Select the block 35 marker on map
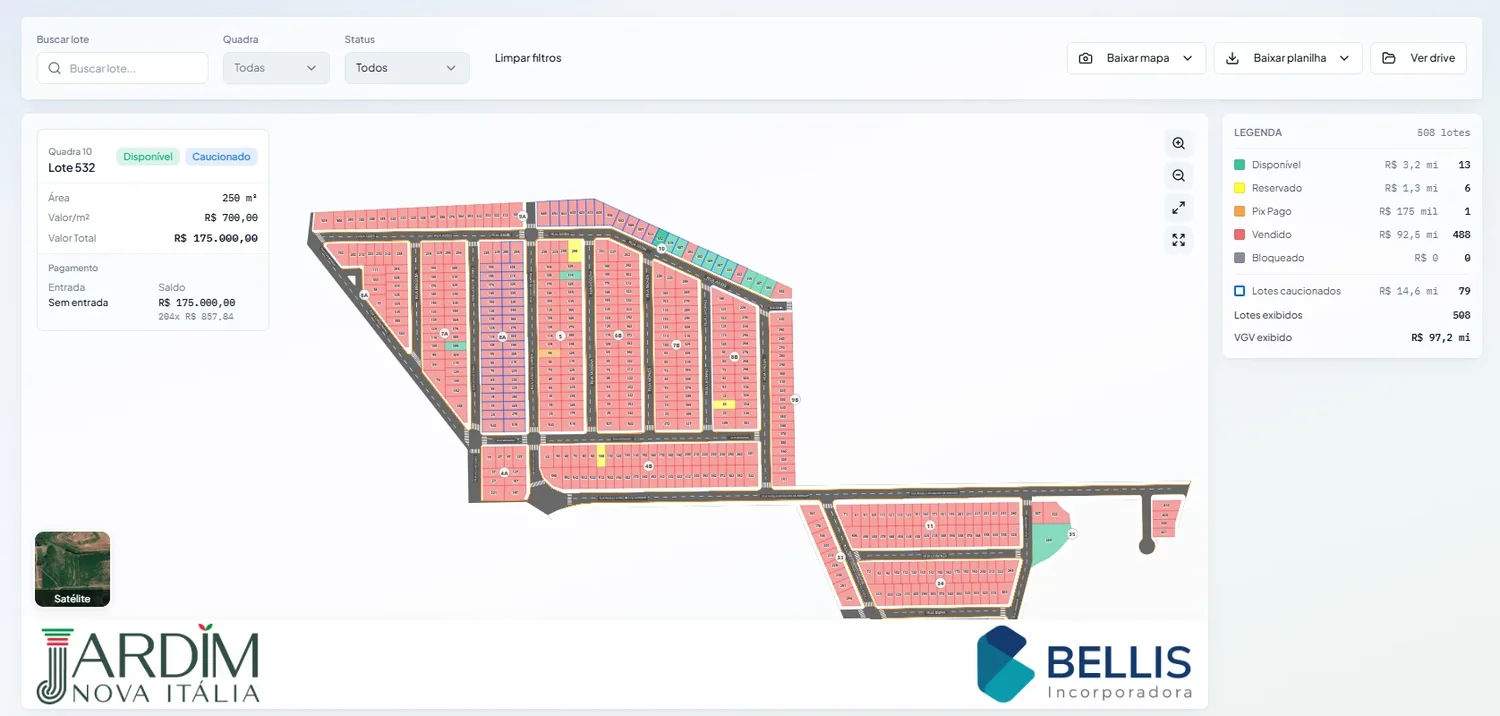Screen dimensions: 1500x716 (1072, 535)
